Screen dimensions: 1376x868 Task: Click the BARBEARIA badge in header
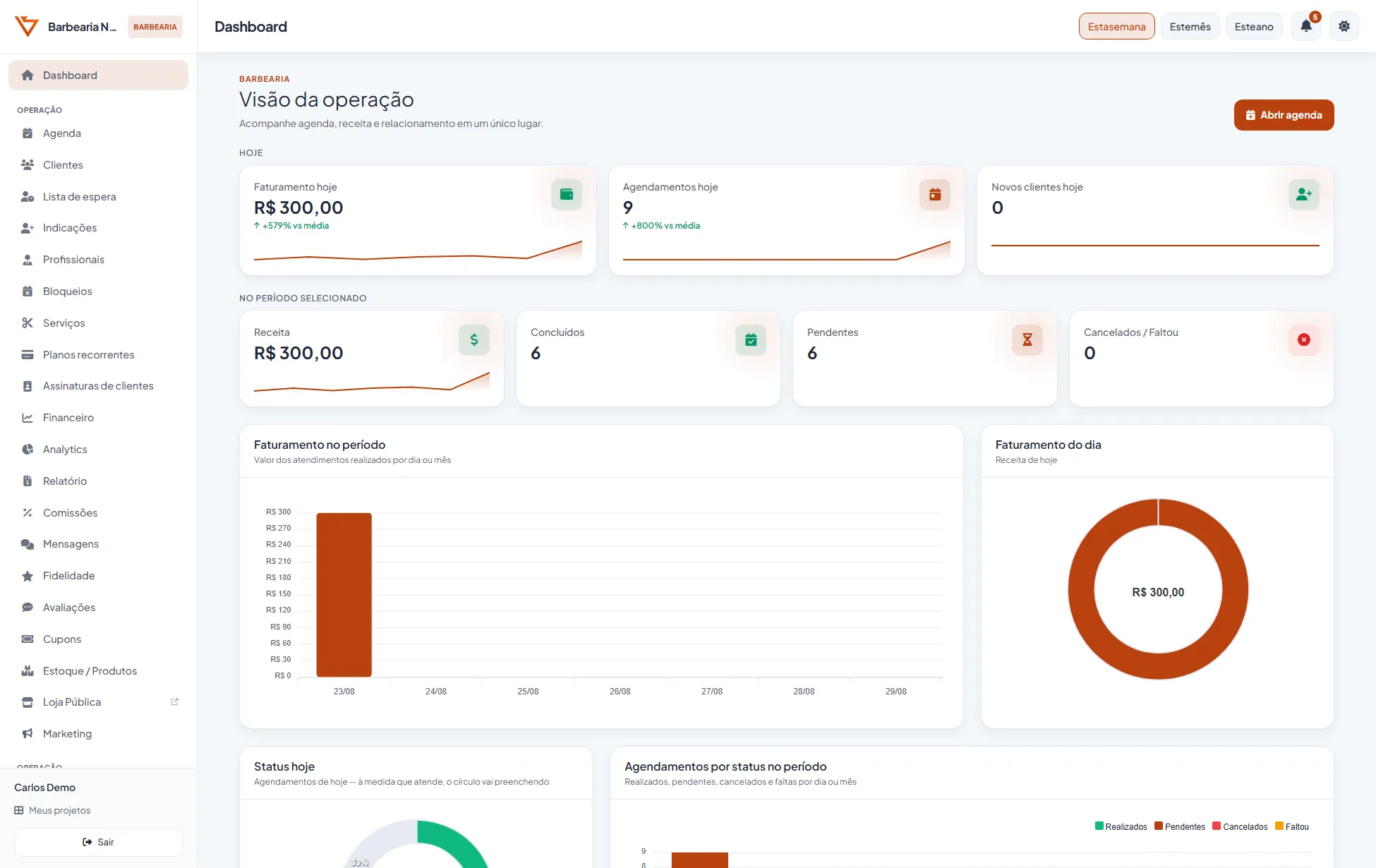155,27
